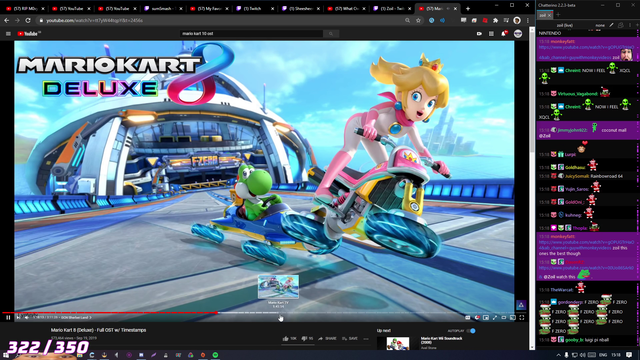Go back in the browser
The height and width of the screenshot is (360, 640).
pyautogui.click(x=7, y=20)
